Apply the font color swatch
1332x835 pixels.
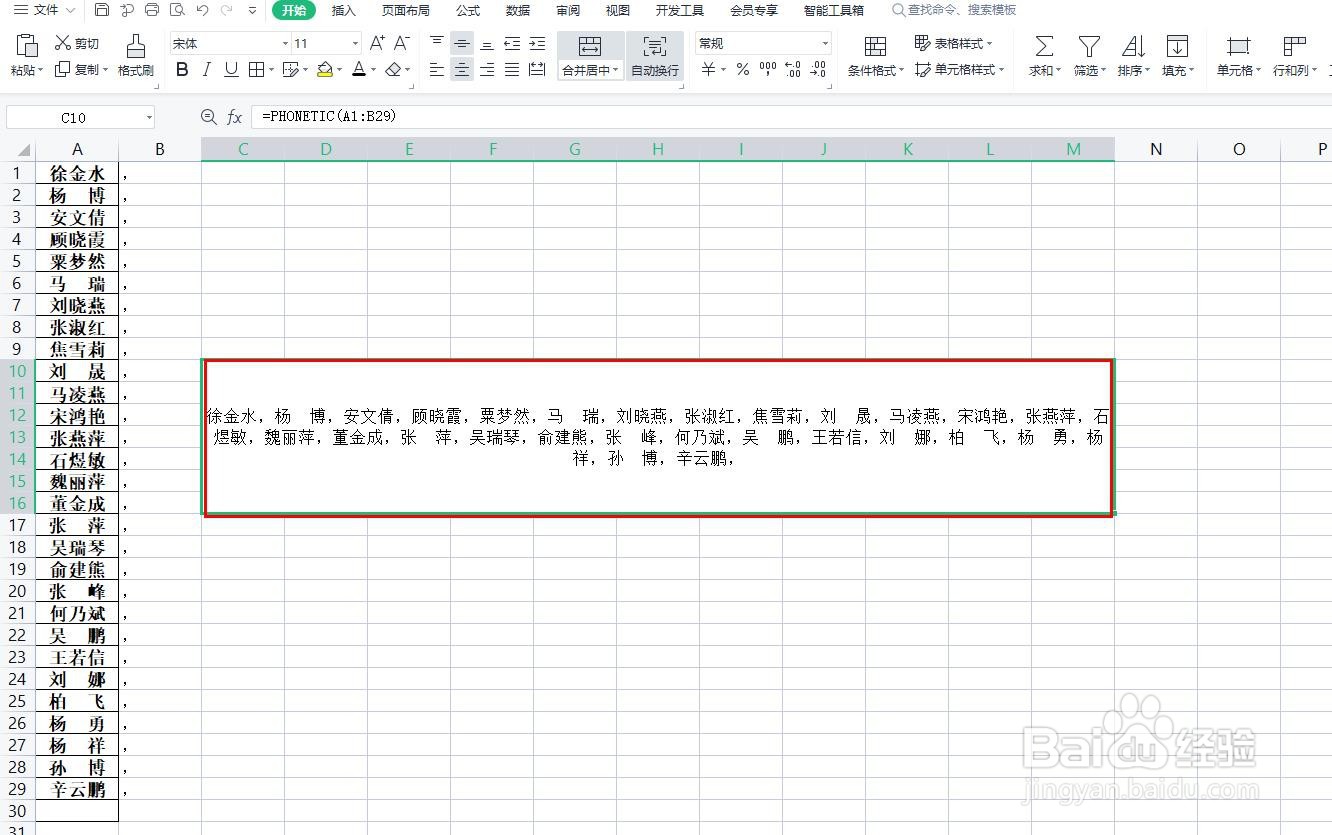tap(361, 69)
